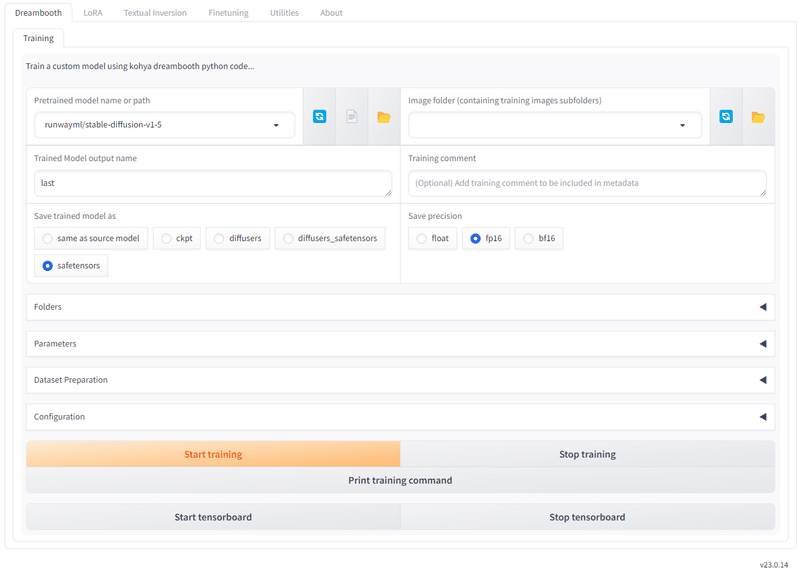The image size is (800, 573).
Task: Expand the Dataset Preparation section
Action: pyautogui.click(x=401, y=380)
